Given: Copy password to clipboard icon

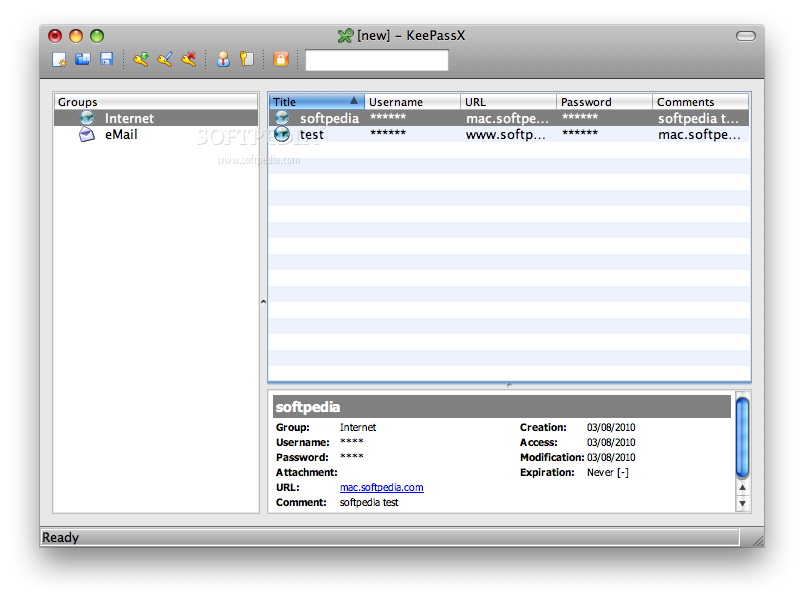Looking at the screenshot, I should pos(246,60).
